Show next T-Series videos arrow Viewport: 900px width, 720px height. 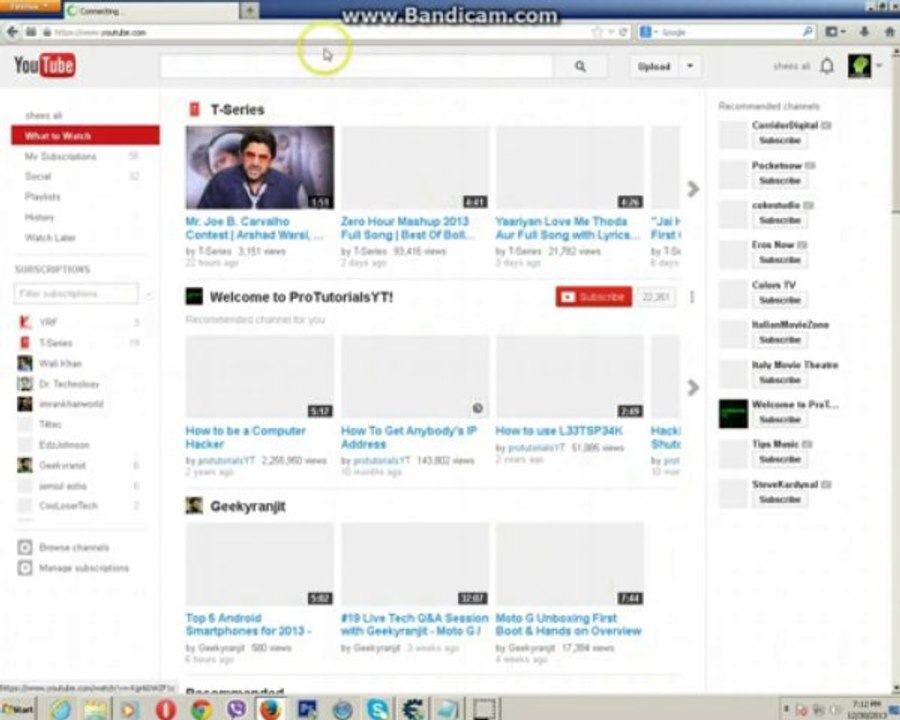(x=693, y=188)
